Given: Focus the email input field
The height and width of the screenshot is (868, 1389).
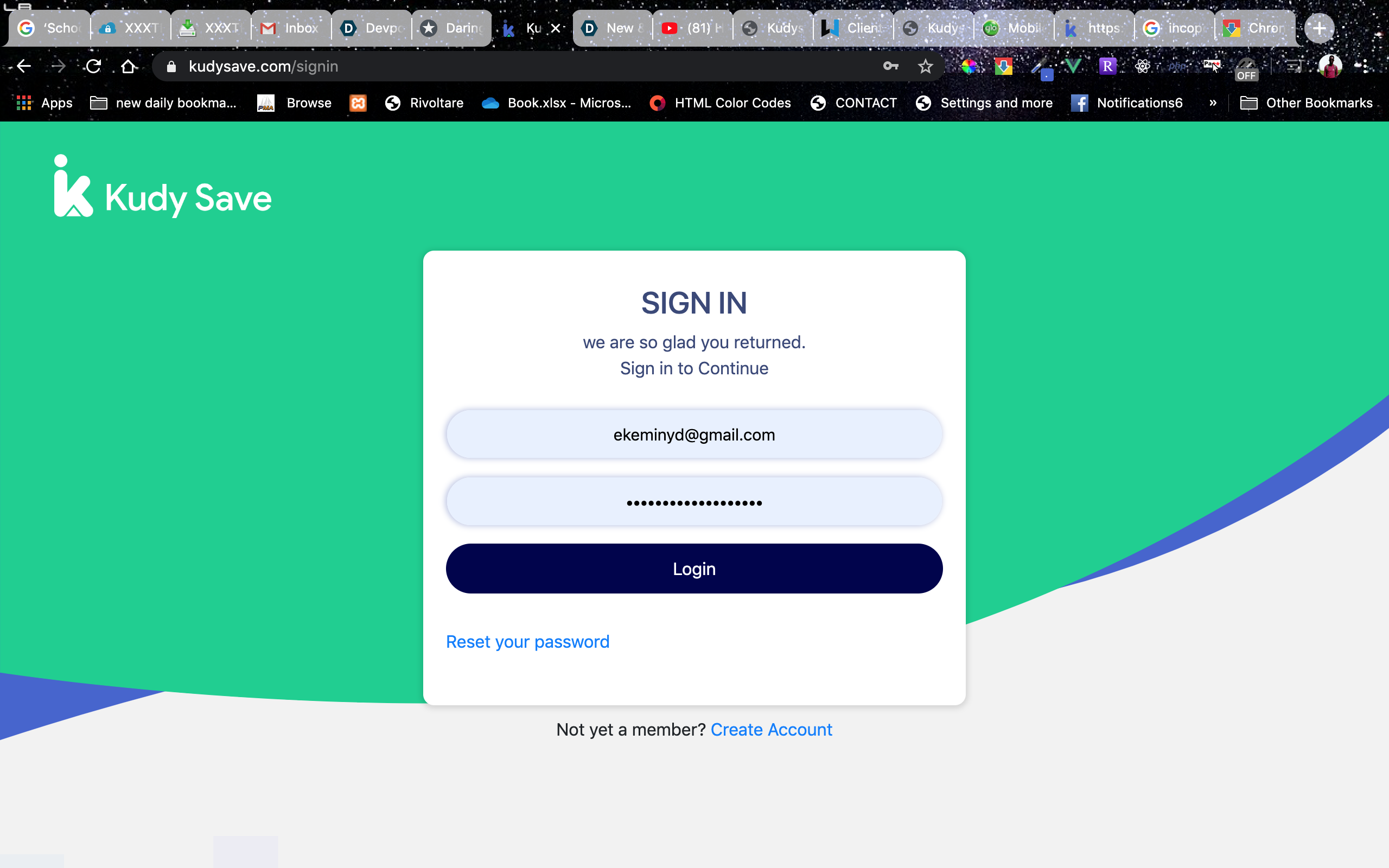Looking at the screenshot, I should click(694, 434).
